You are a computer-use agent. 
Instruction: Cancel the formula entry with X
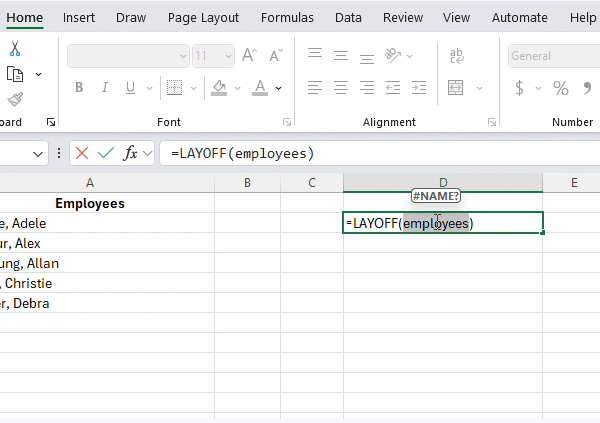[x=82, y=153]
